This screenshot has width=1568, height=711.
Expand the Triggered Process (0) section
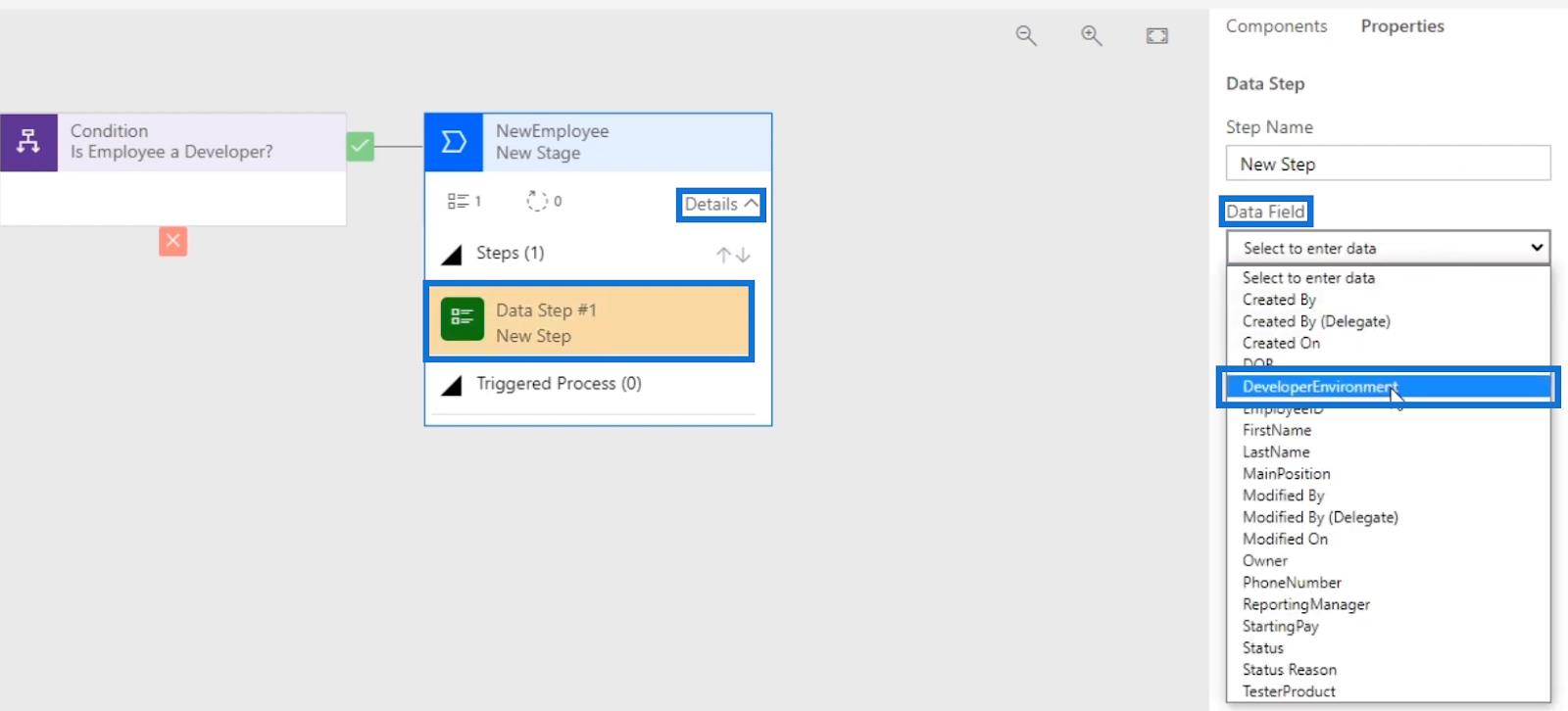click(452, 385)
